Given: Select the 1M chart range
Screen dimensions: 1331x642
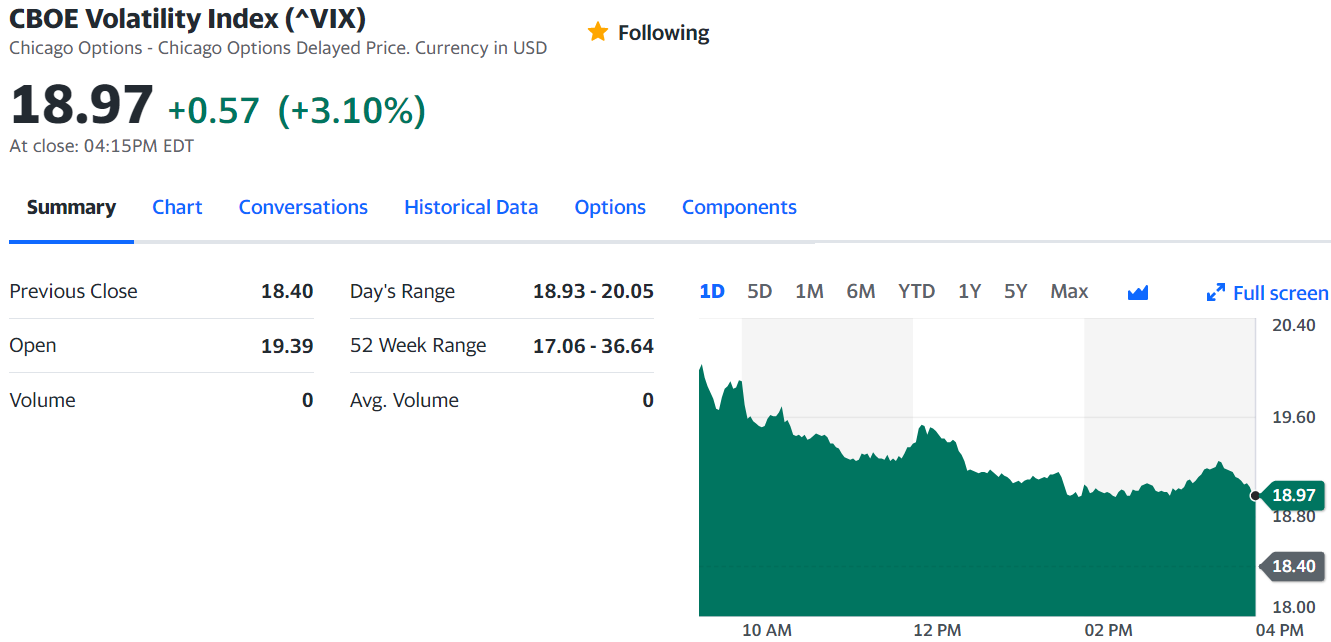Looking at the screenshot, I should click(809, 291).
